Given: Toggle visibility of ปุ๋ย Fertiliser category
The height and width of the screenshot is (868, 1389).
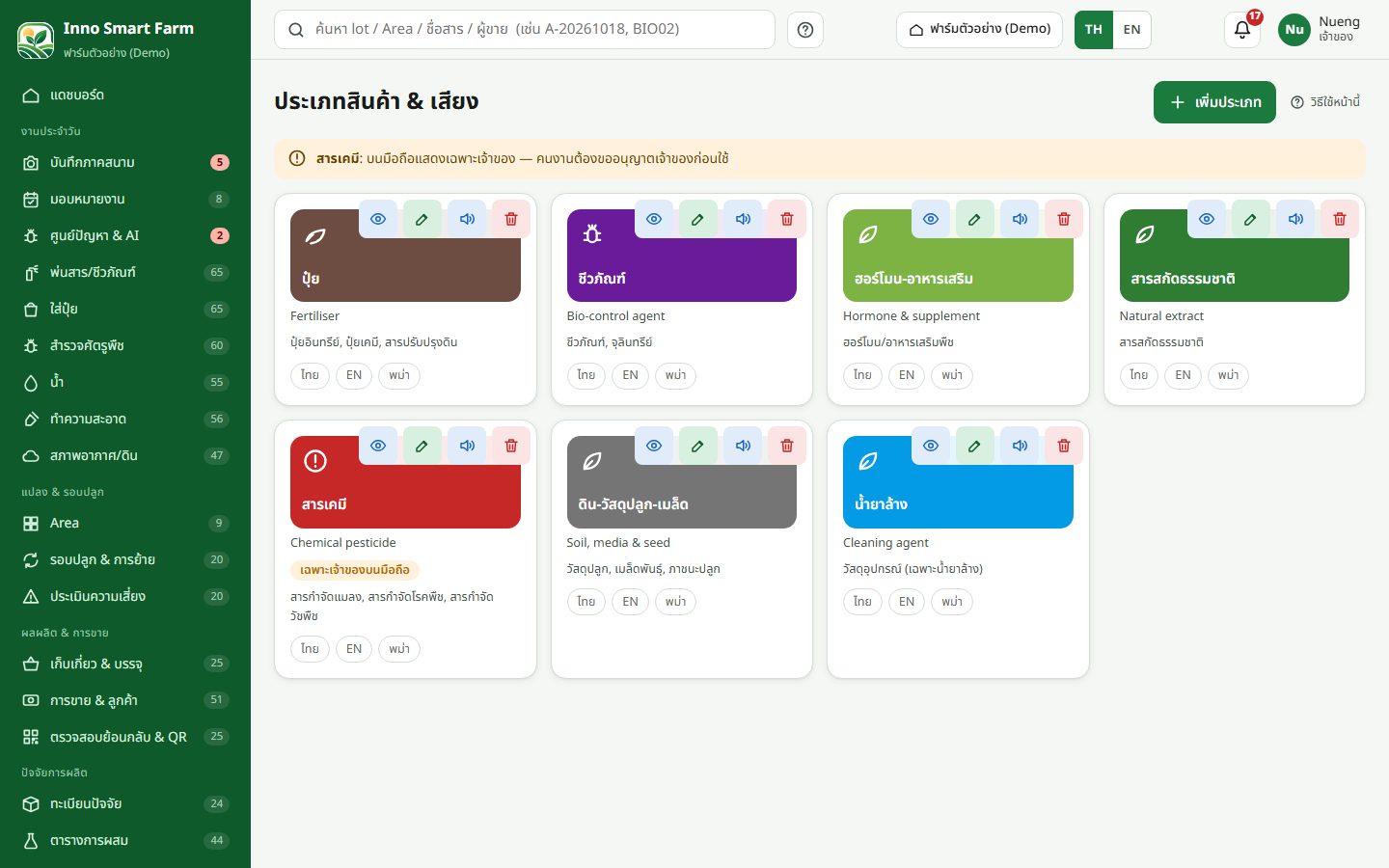Looking at the screenshot, I should tap(378, 219).
